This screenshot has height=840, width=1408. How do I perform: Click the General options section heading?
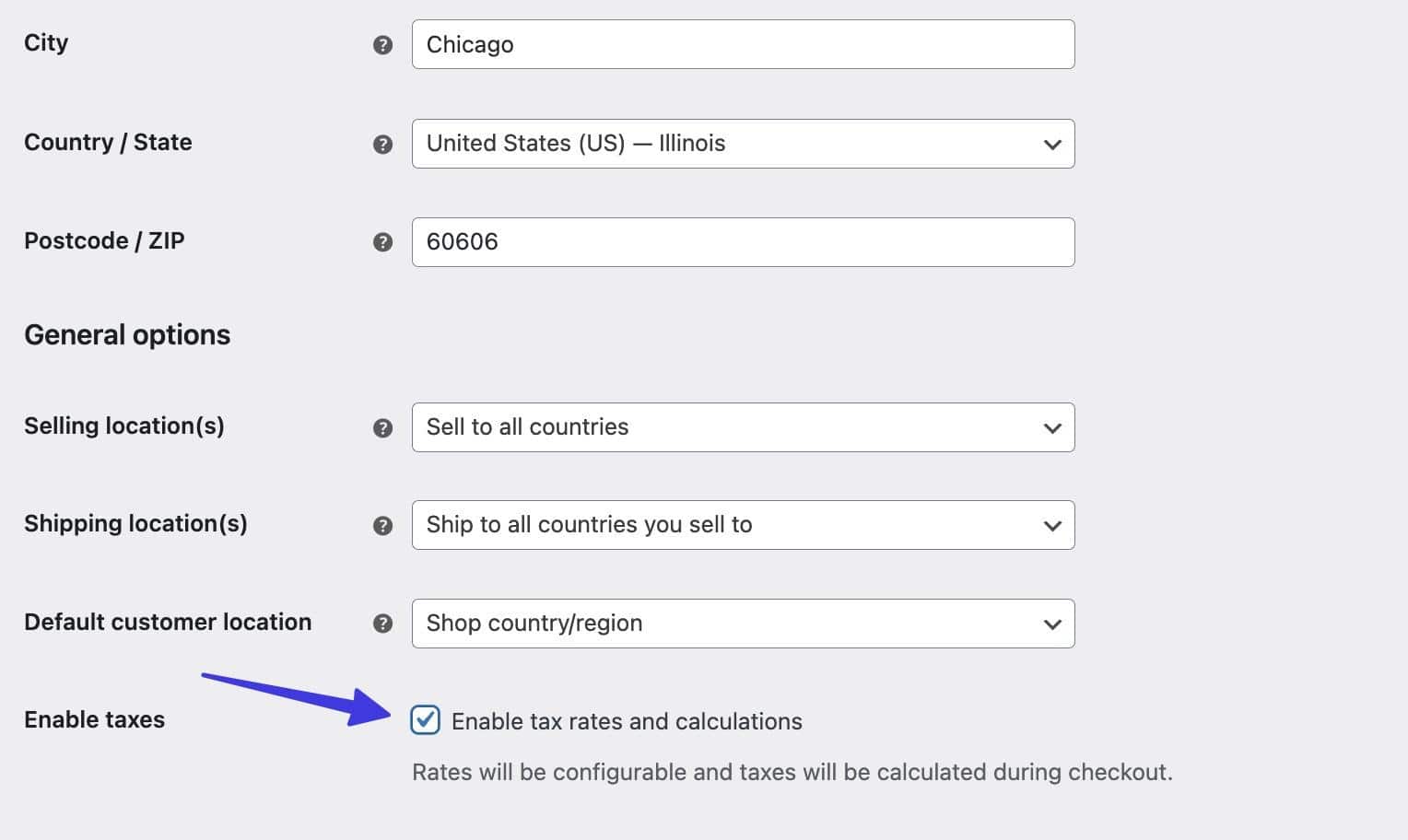pos(126,334)
